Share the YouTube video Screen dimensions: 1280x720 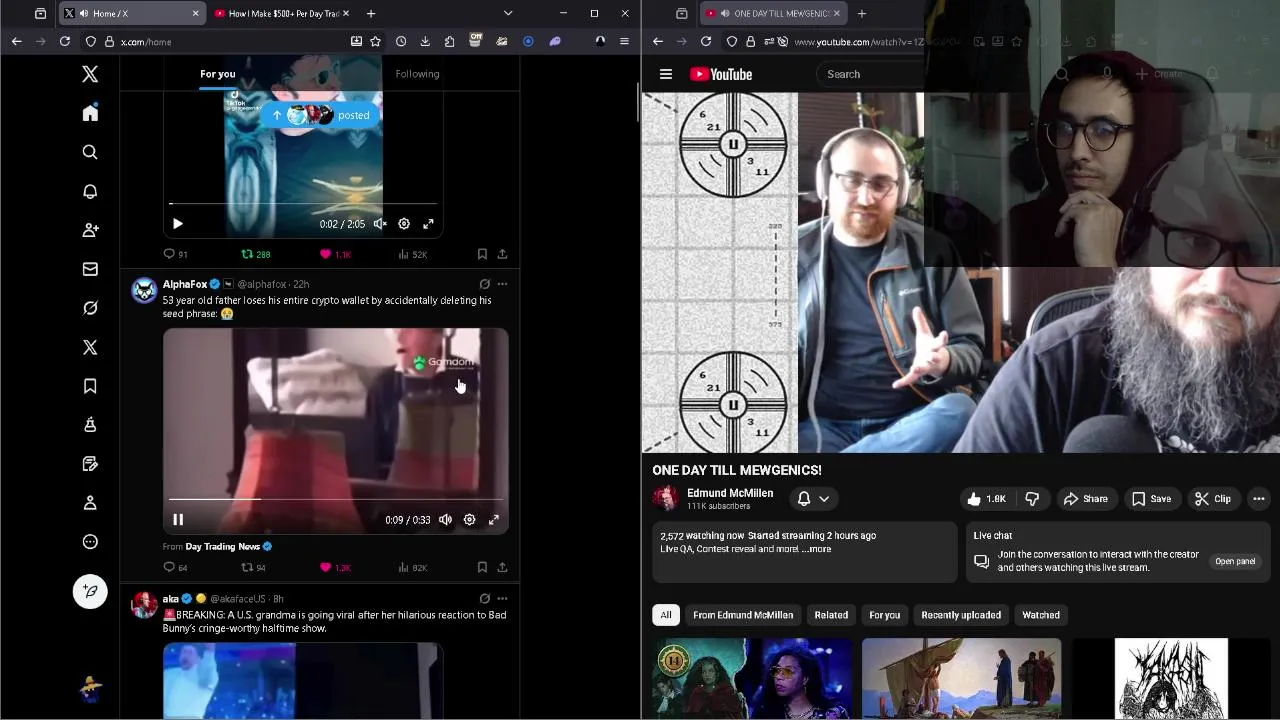pos(1085,499)
